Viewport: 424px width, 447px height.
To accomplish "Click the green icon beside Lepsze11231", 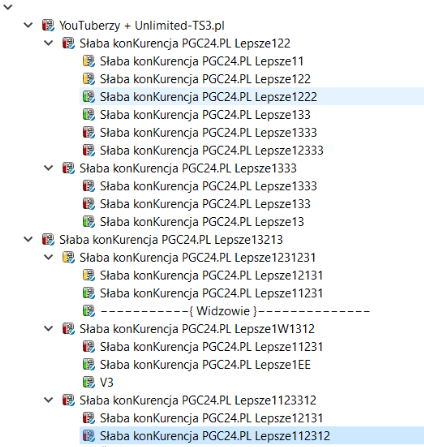I will coord(89,293).
